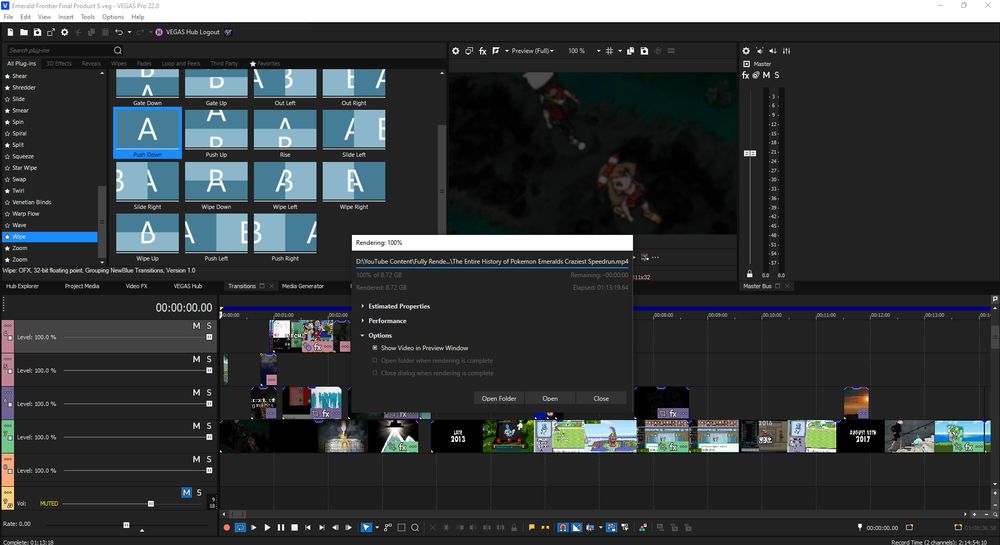This screenshot has width=1000, height=545.
Task: Unmute the audio track M button
Action: [186, 493]
